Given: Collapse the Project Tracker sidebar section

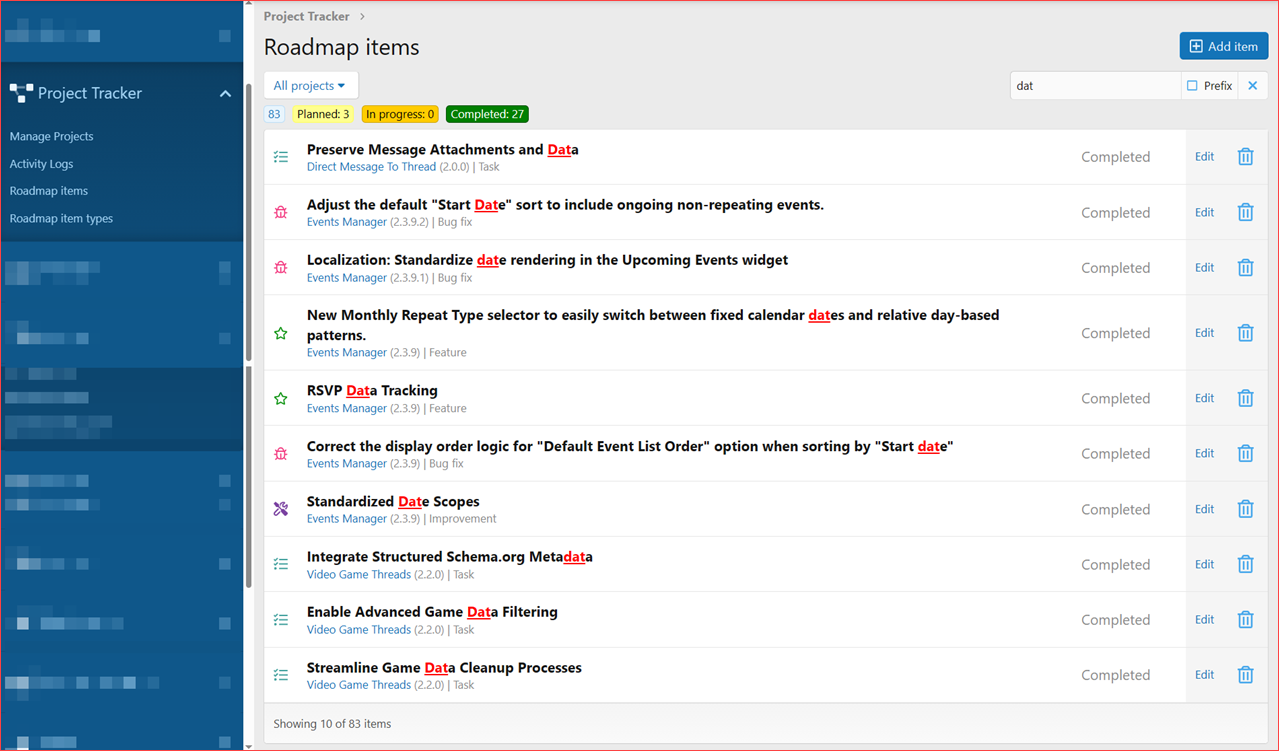Looking at the screenshot, I should pos(225,92).
